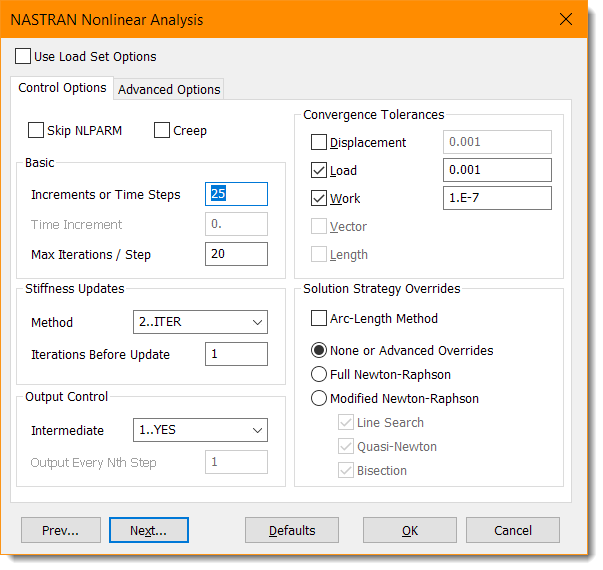Edit the Load tolerance value field
The width and height of the screenshot is (603, 570).
pos(497,170)
